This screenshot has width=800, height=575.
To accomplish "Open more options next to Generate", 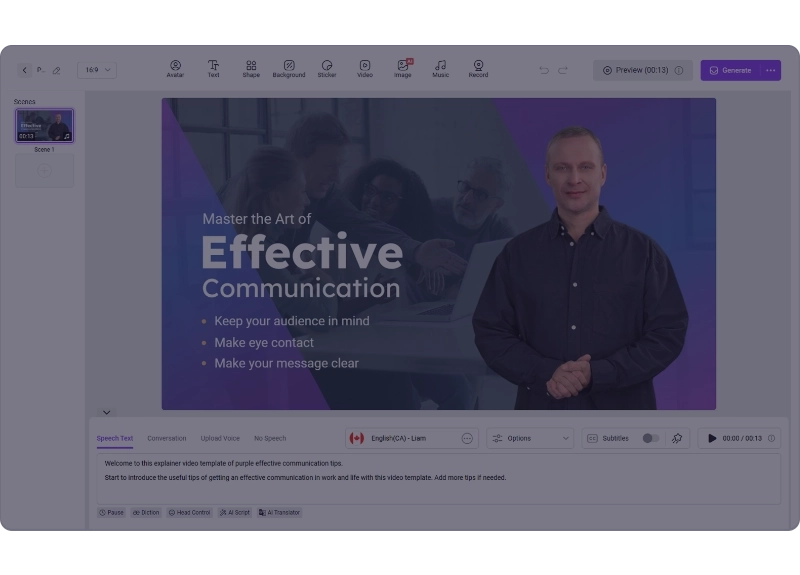I will click(x=771, y=70).
